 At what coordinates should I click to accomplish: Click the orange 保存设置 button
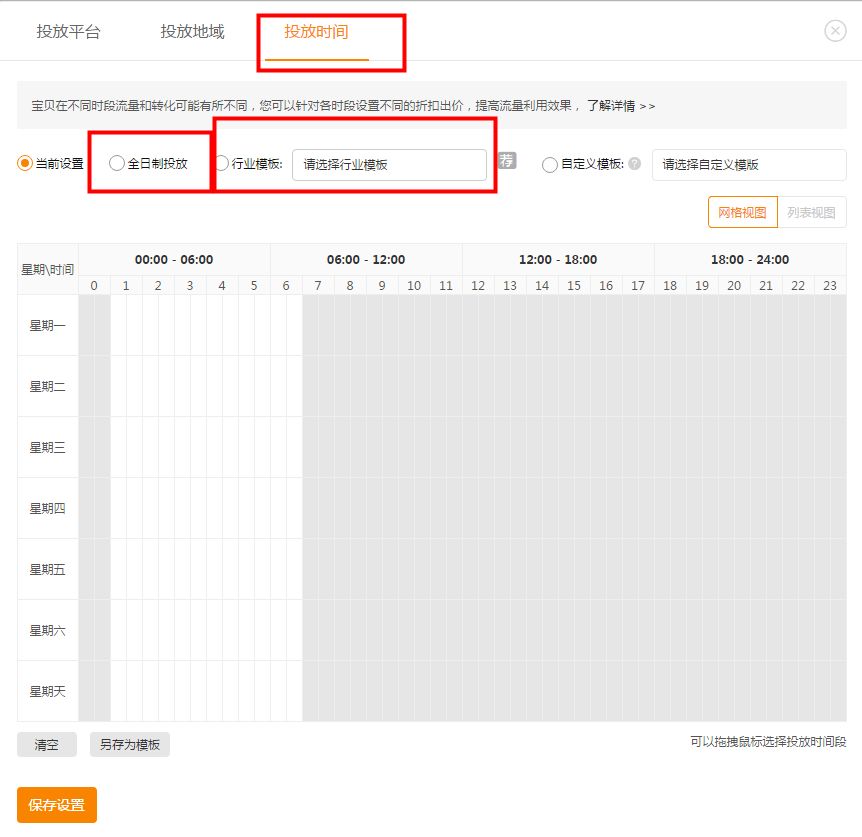point(56,804)
